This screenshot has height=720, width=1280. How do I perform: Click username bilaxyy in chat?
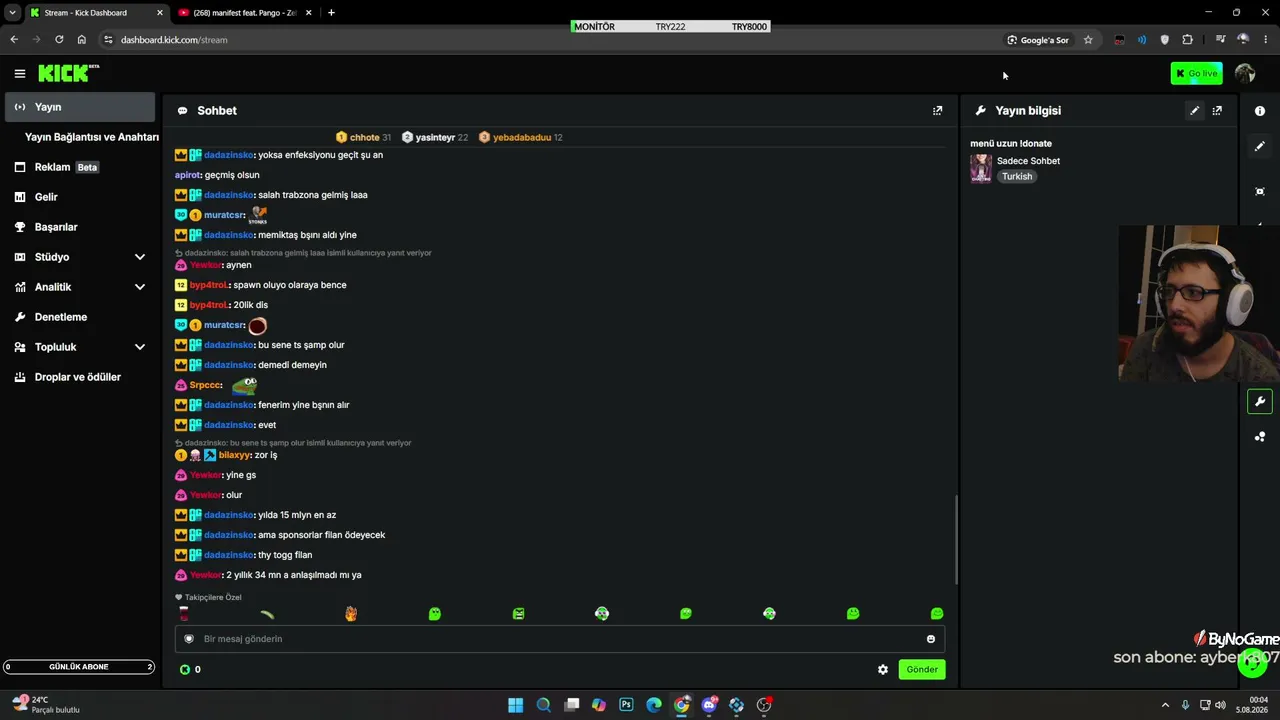point(234,455)
